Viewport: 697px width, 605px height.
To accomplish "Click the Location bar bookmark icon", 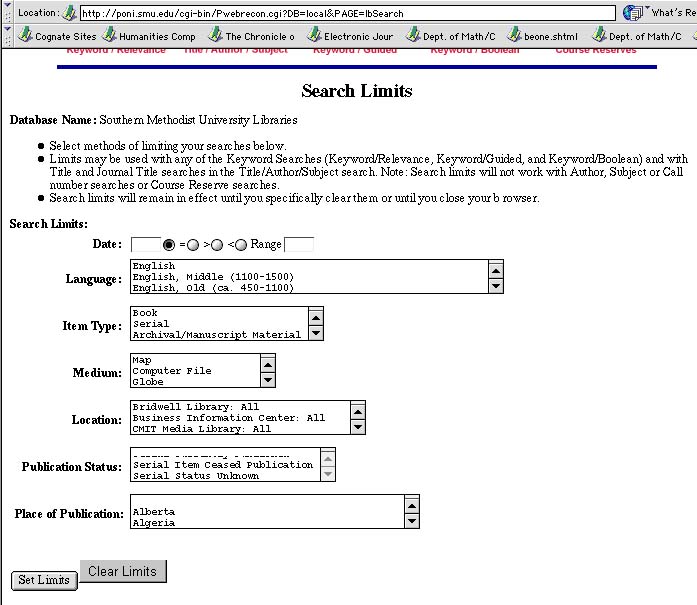I will 69,12.
